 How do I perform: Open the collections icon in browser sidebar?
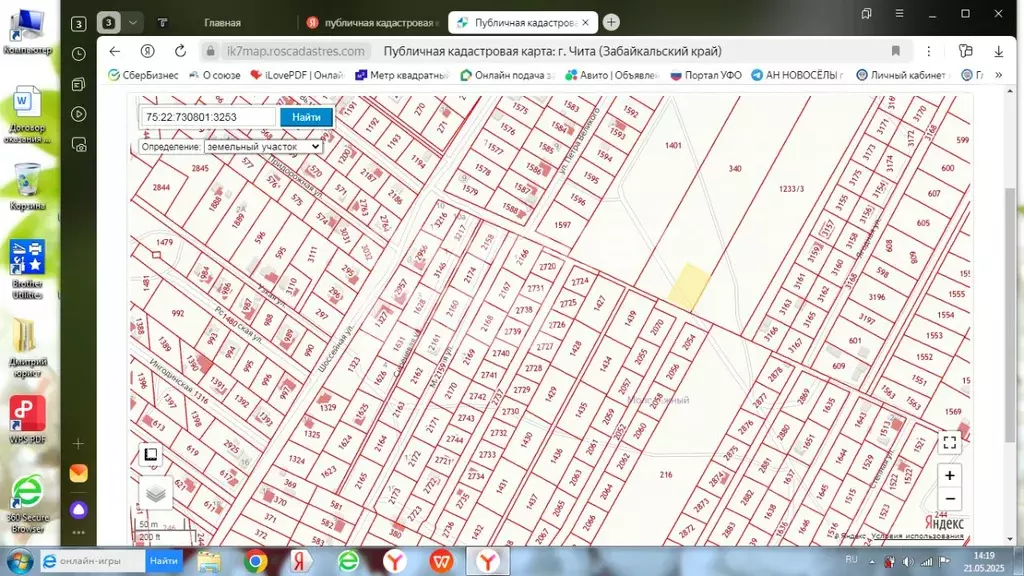click(x=78, y=84)
